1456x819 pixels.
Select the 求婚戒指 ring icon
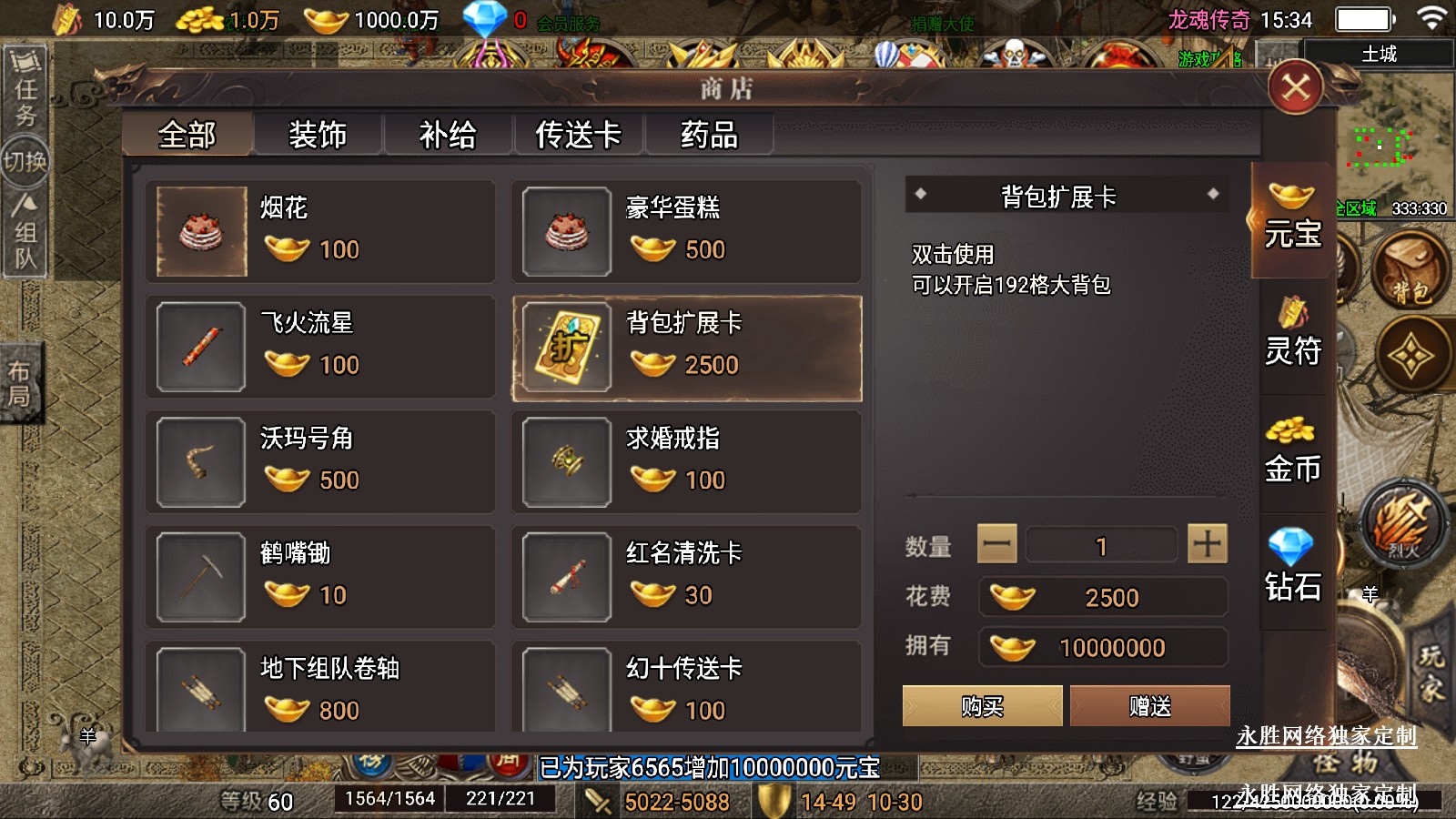pos(567,462)
